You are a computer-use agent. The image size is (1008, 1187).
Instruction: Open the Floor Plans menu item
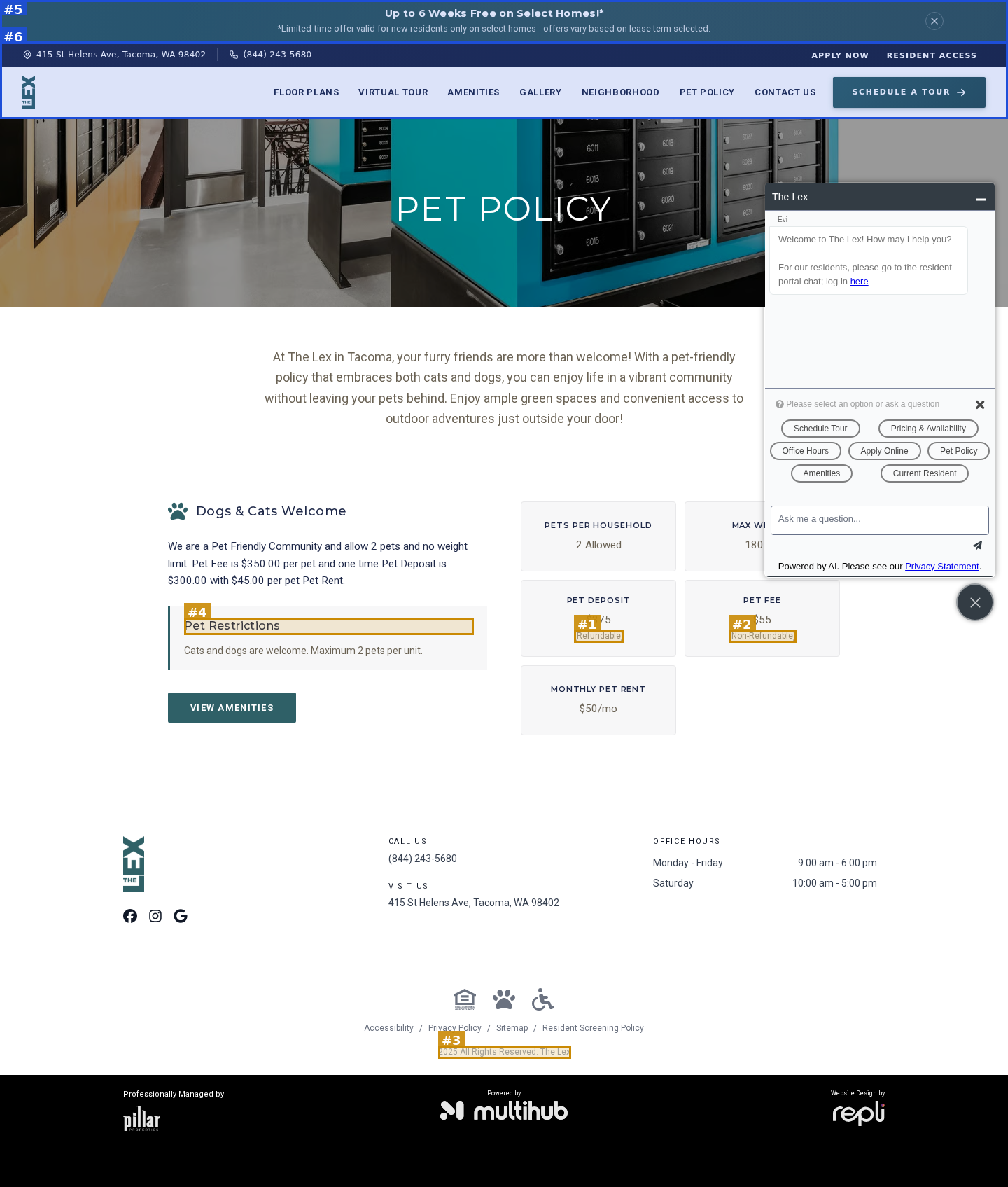click(307, 92)
